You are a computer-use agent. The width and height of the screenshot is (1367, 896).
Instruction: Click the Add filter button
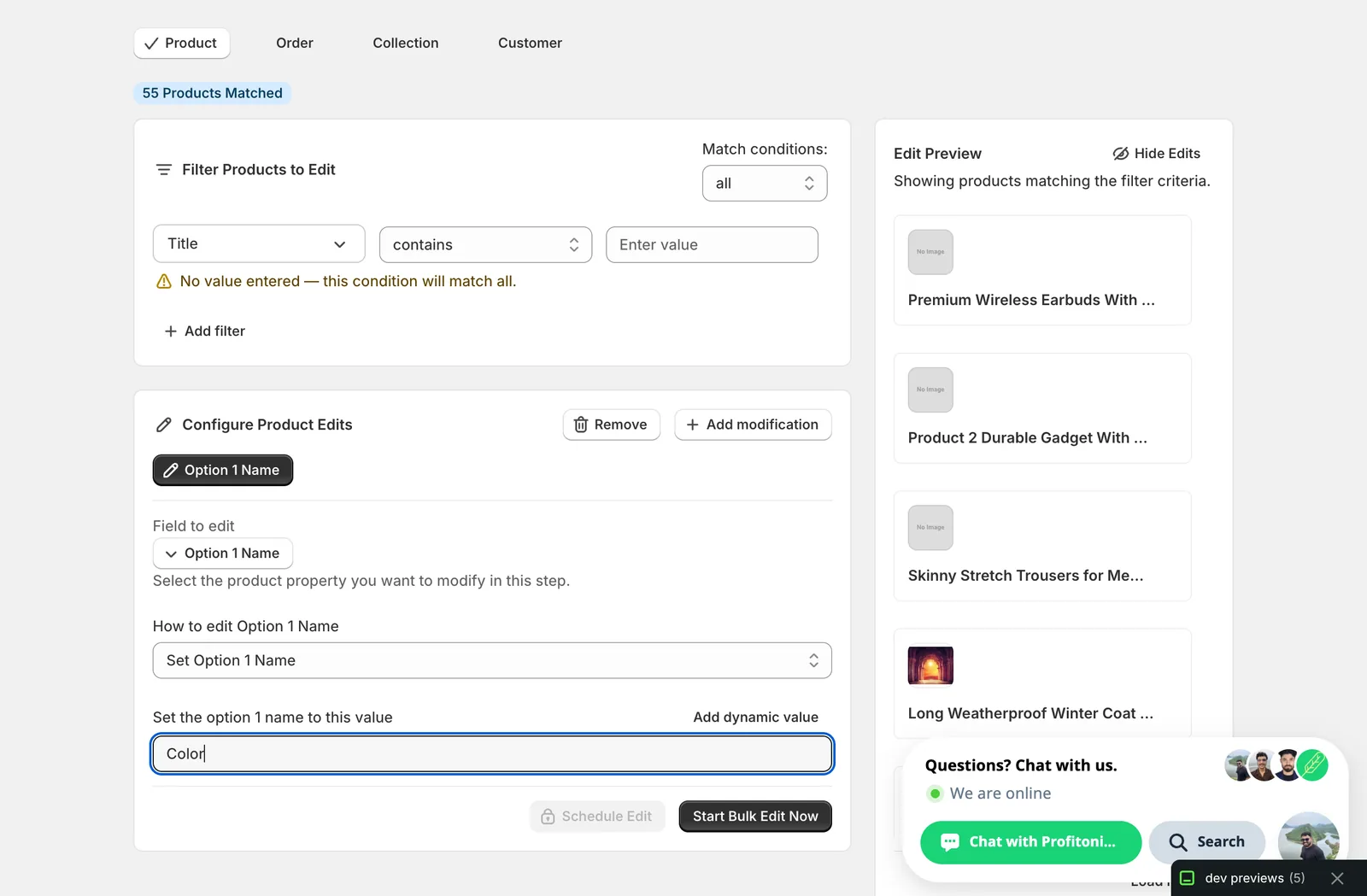coord(204,331)
